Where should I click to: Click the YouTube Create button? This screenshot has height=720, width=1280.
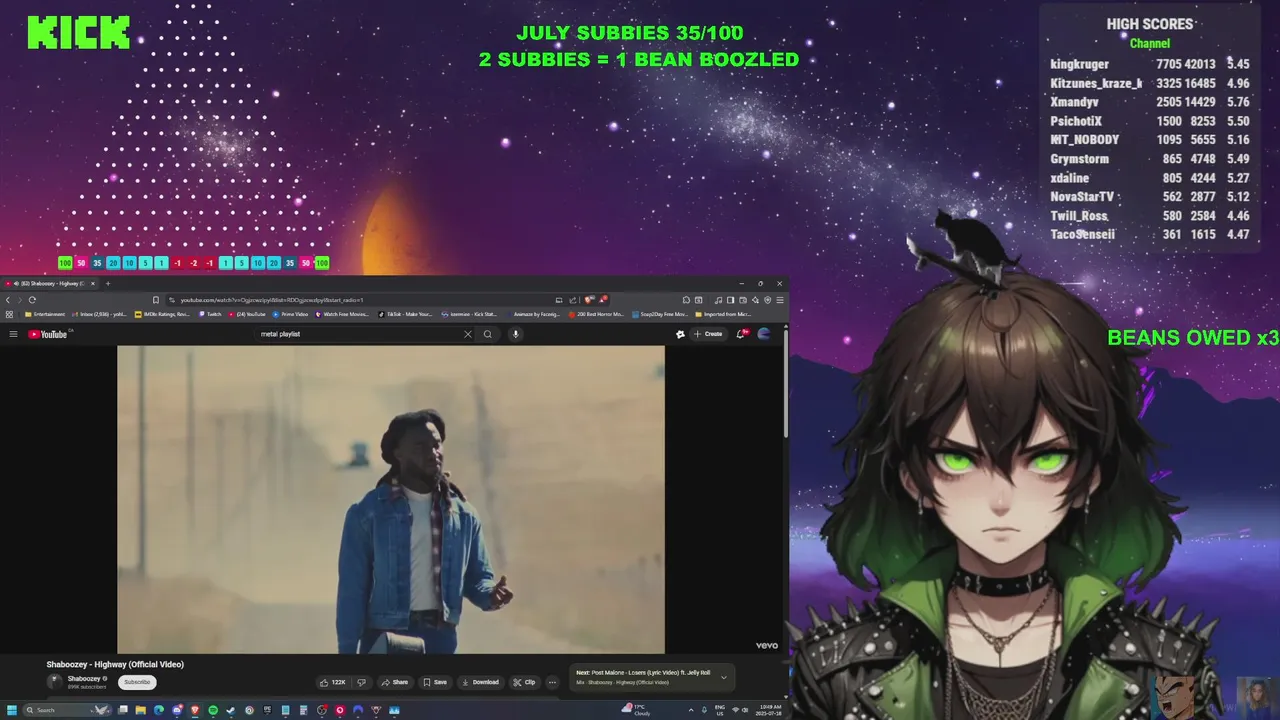click(708, 334)
